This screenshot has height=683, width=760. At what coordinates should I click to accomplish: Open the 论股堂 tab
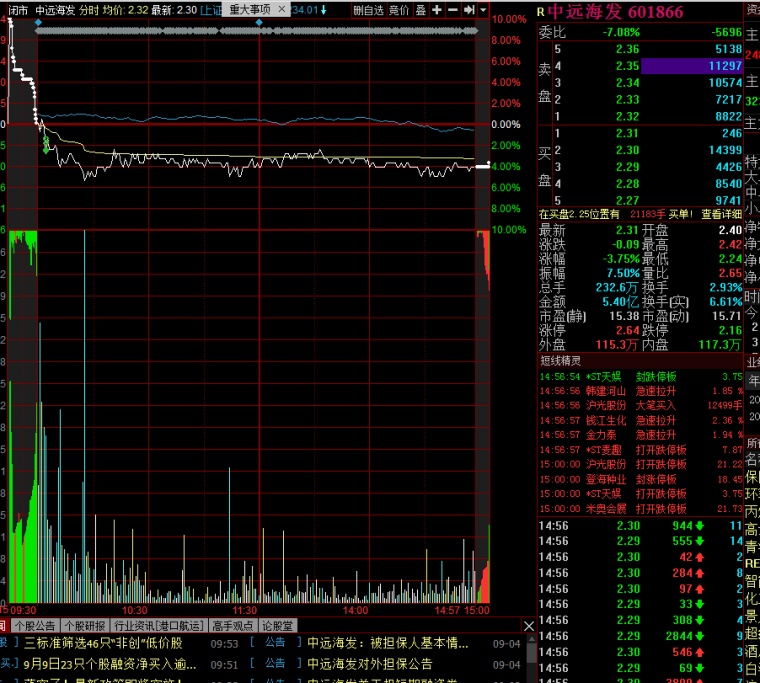click(278, 626)
